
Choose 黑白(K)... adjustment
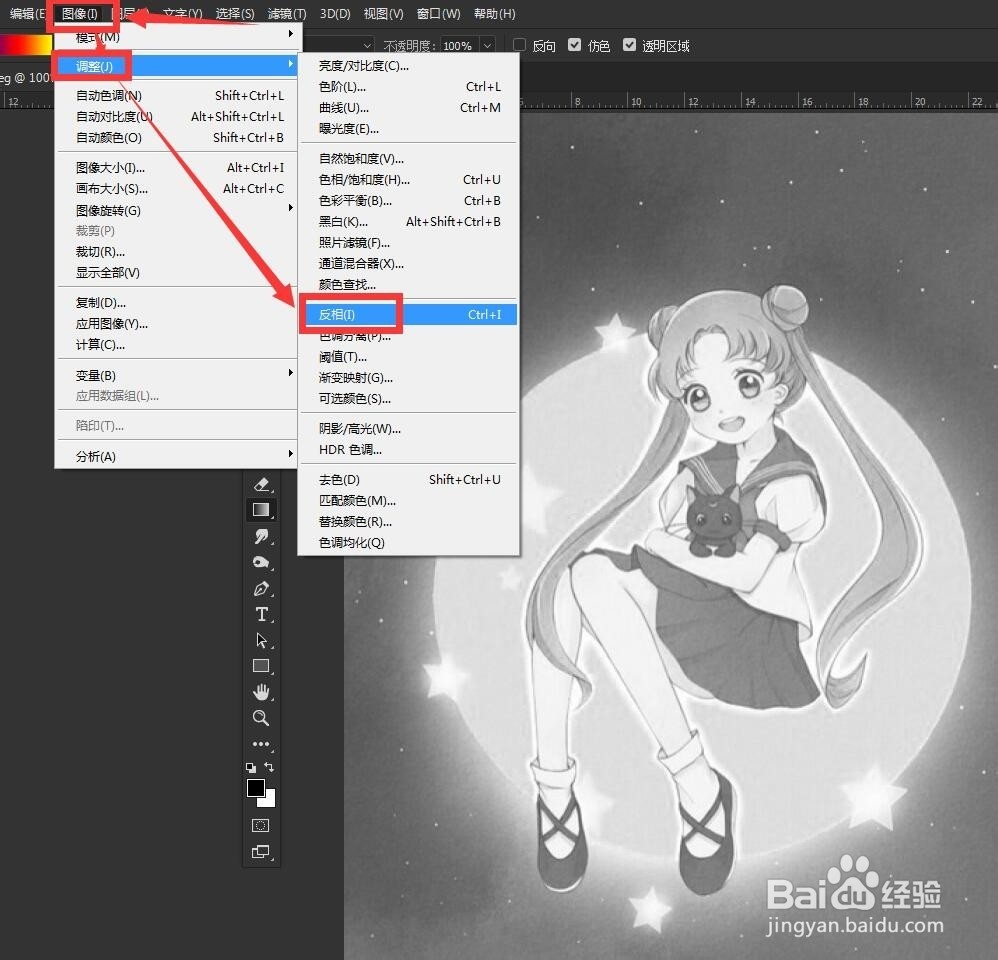[409, 222]
